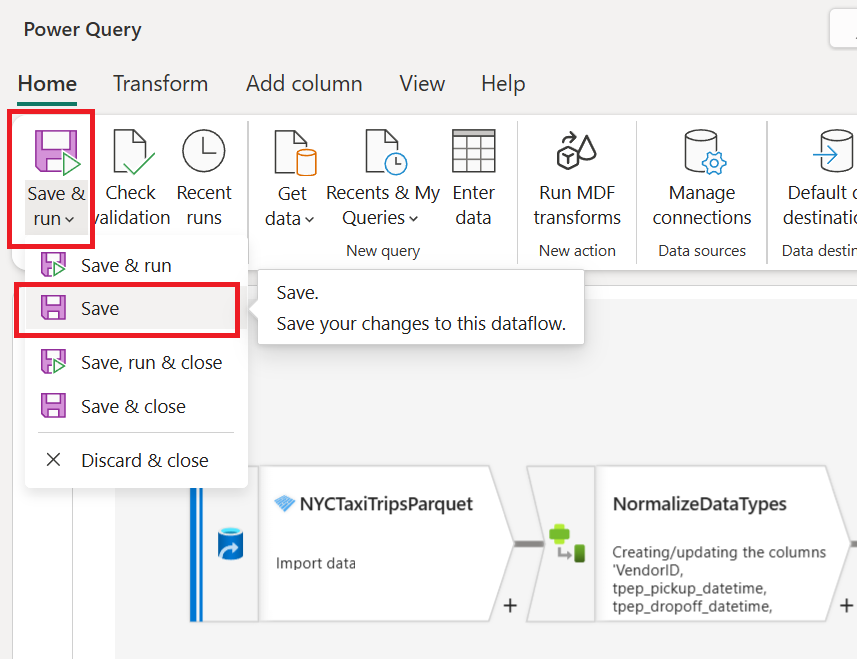Viewport: 857px width, 659px height.
Task: Click the icon beside Save & close
Action: [54, 405]
